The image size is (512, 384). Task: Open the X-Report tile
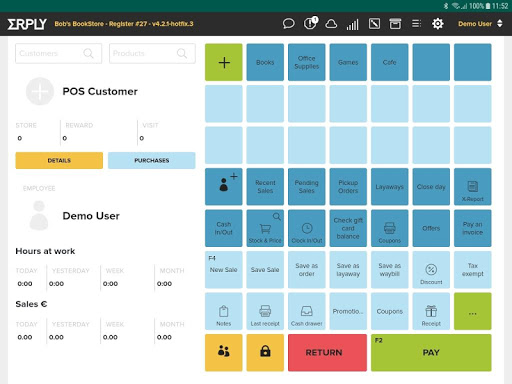pyautogui.click(x=472, y=187)
